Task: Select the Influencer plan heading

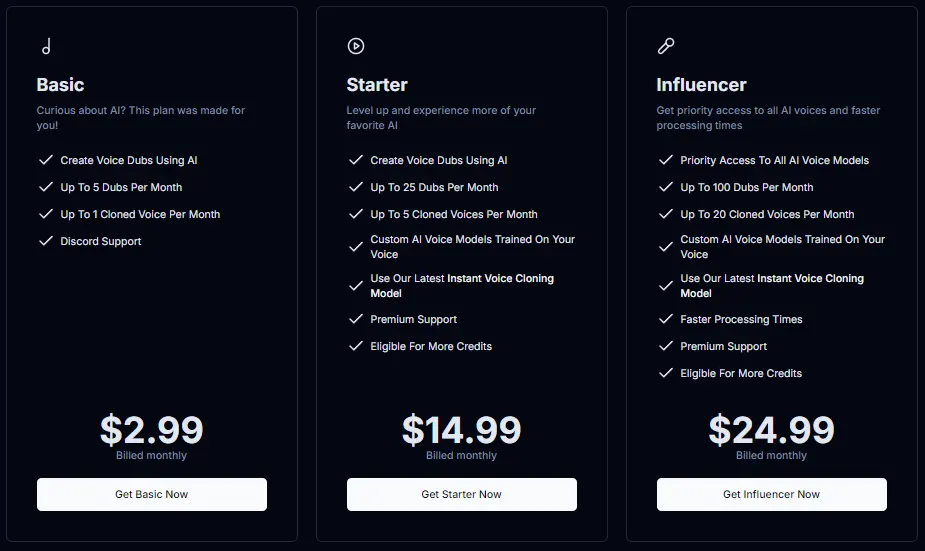Action: click(x=701, y=85)
